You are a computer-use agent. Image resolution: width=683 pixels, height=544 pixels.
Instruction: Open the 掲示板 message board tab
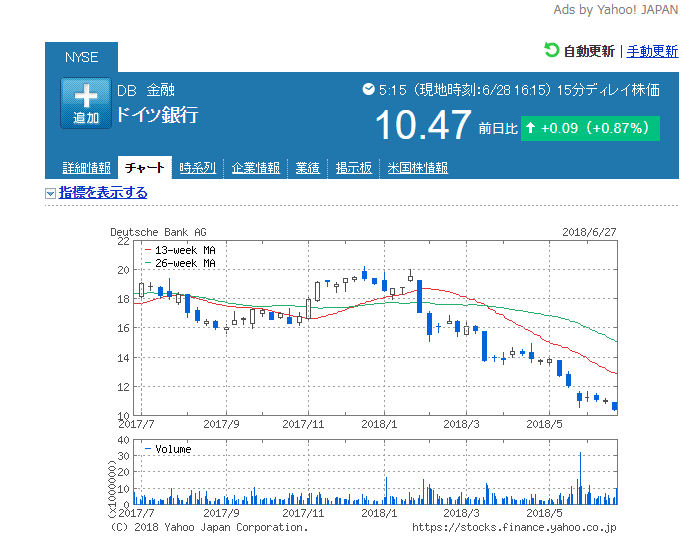pos(354,168)
